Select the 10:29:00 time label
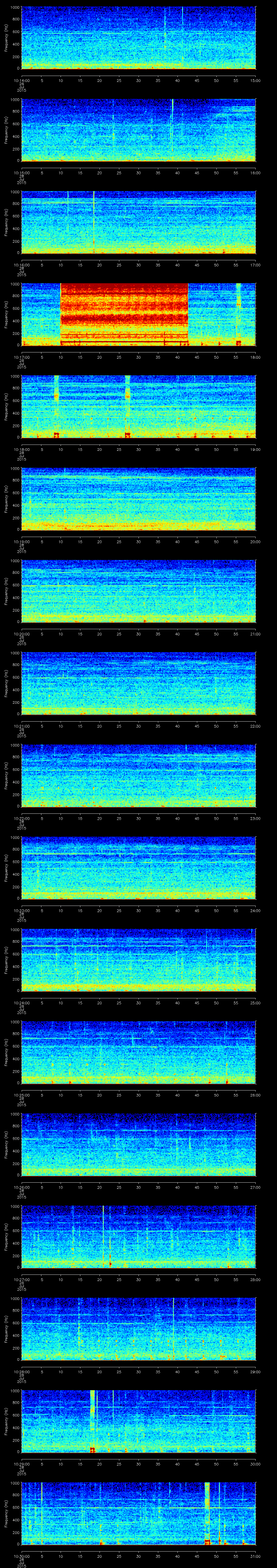Screen dimensions: 277x1568 click(21, 1464)
